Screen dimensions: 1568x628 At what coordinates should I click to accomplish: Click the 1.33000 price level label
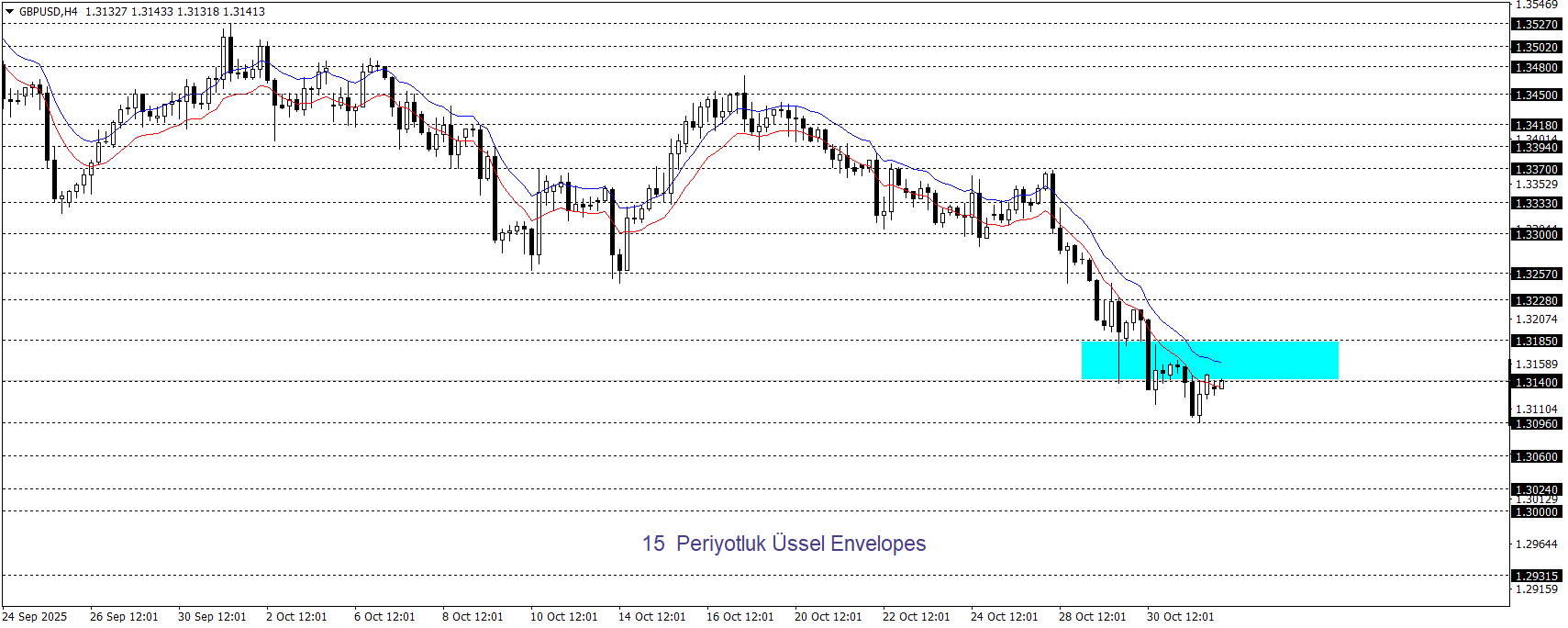coord(1536,235)
